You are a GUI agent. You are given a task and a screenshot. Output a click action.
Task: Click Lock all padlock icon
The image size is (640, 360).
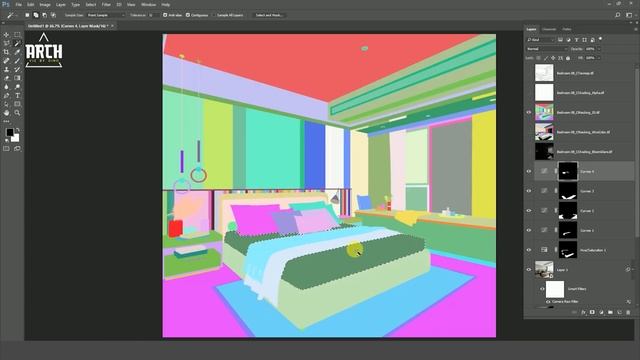568,58
